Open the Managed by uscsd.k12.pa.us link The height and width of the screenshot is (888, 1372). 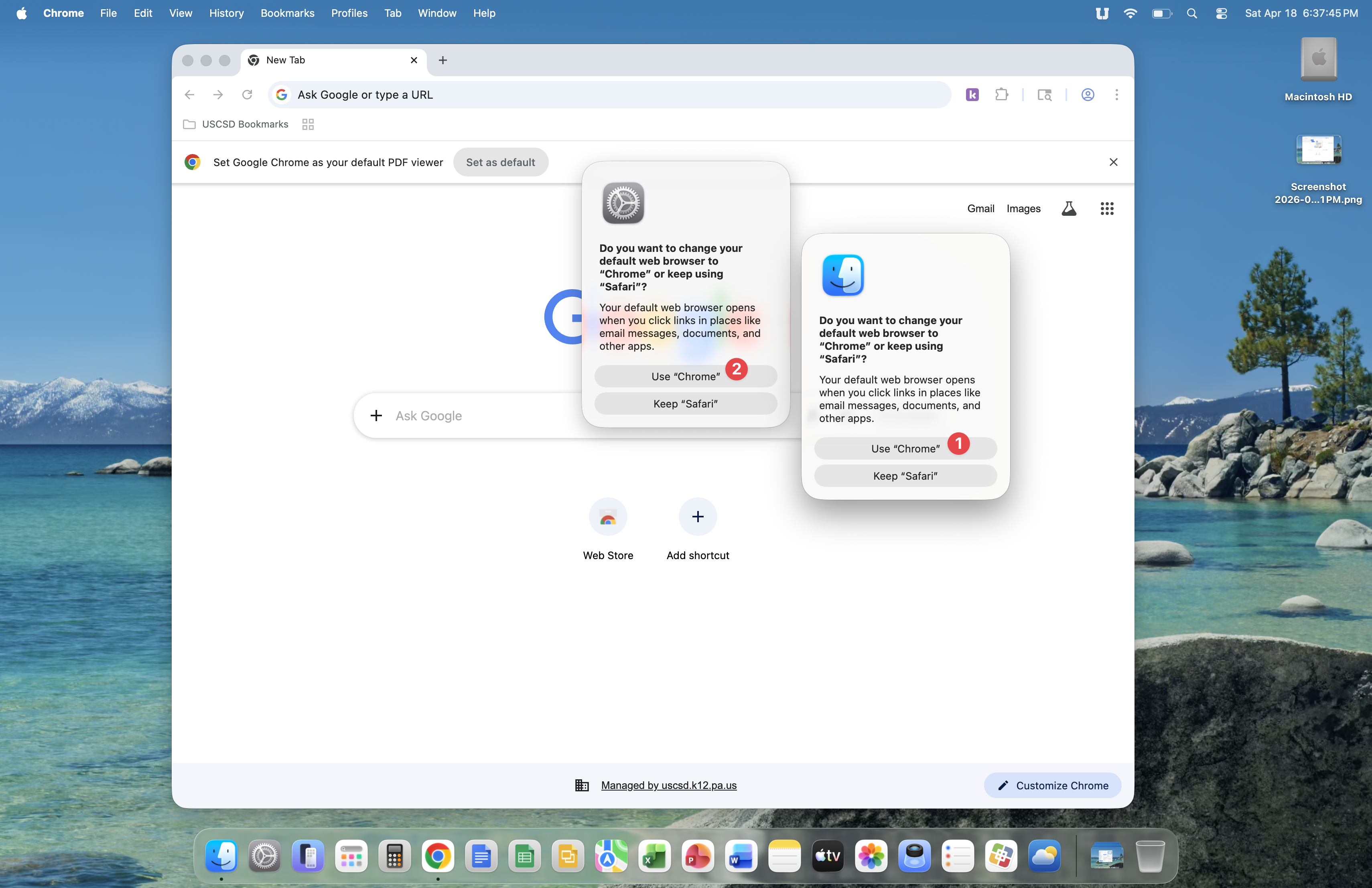(669, 785)
